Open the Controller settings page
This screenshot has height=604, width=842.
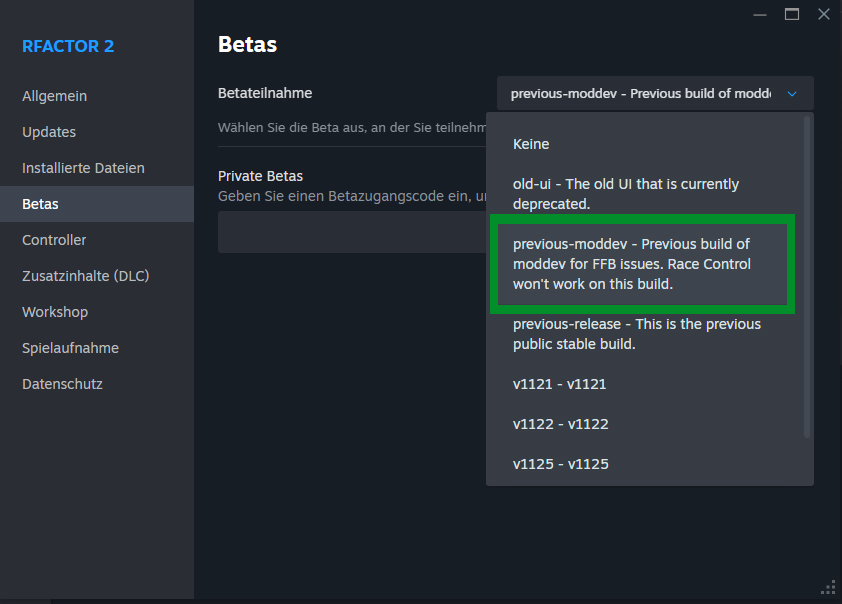tap(54, 240)
